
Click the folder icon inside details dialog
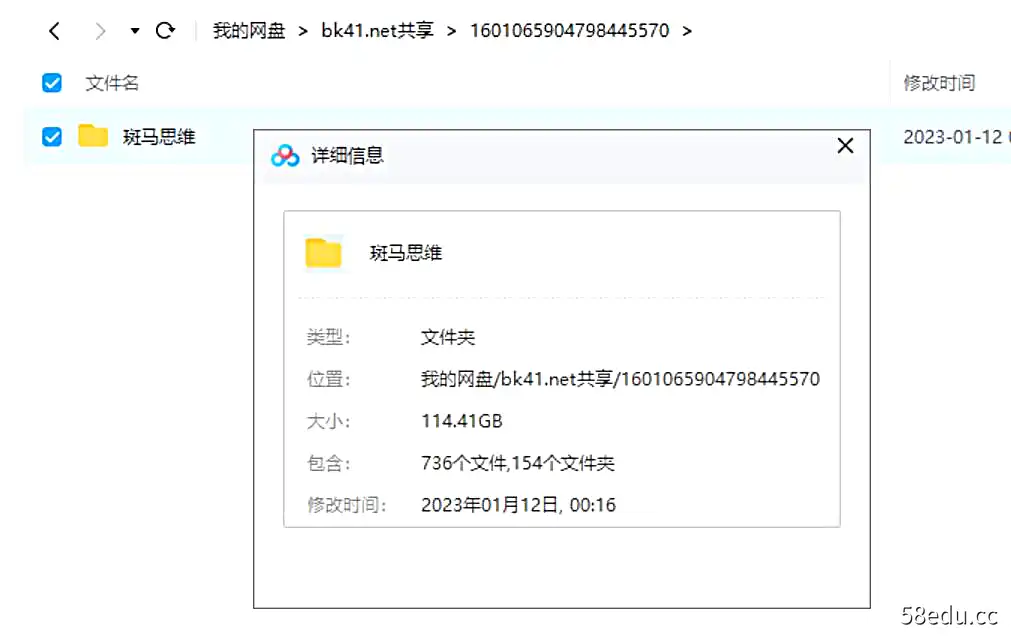[323, 252]
